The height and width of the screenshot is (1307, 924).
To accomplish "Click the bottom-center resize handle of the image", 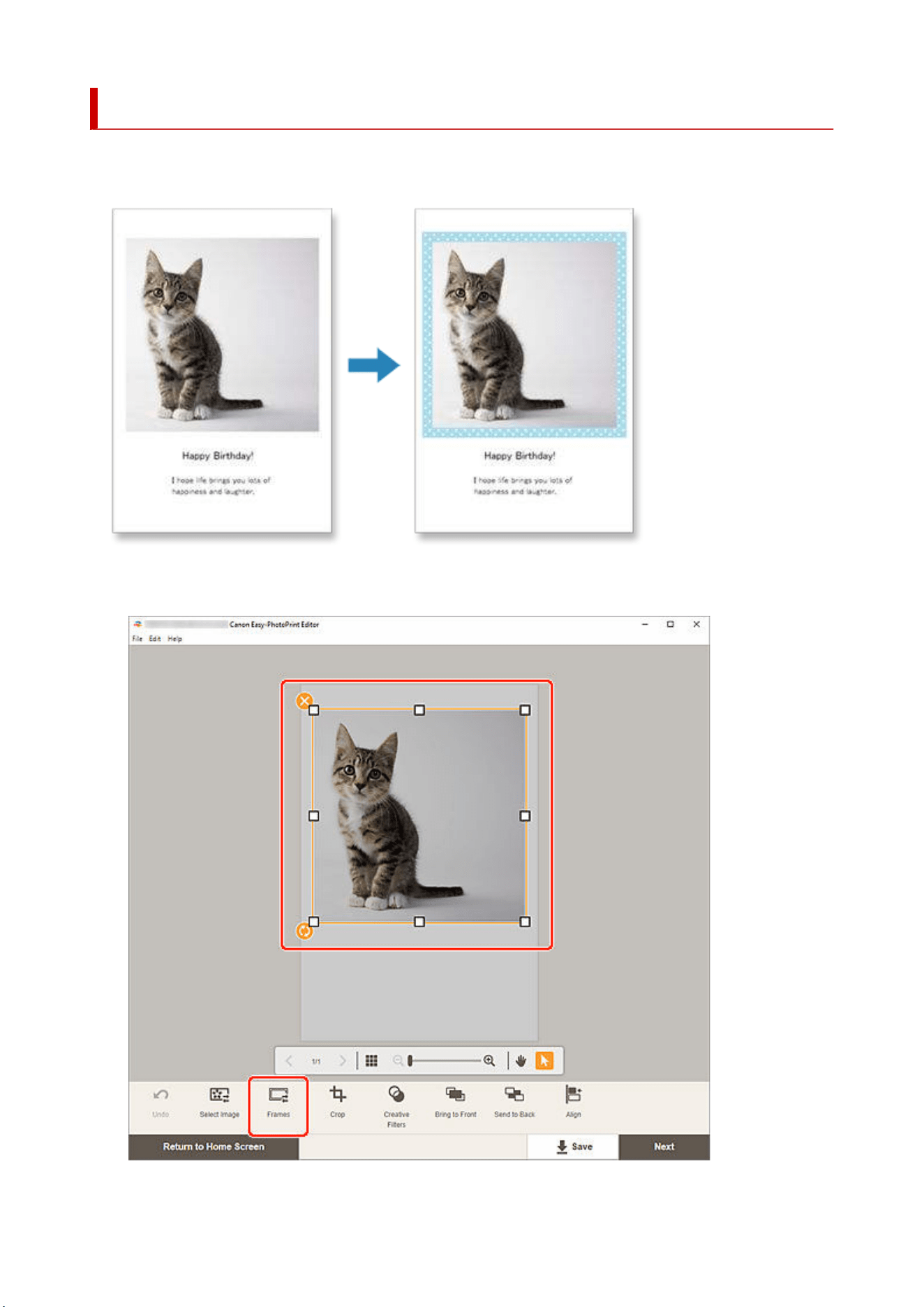I will click(x=419, y=922).
